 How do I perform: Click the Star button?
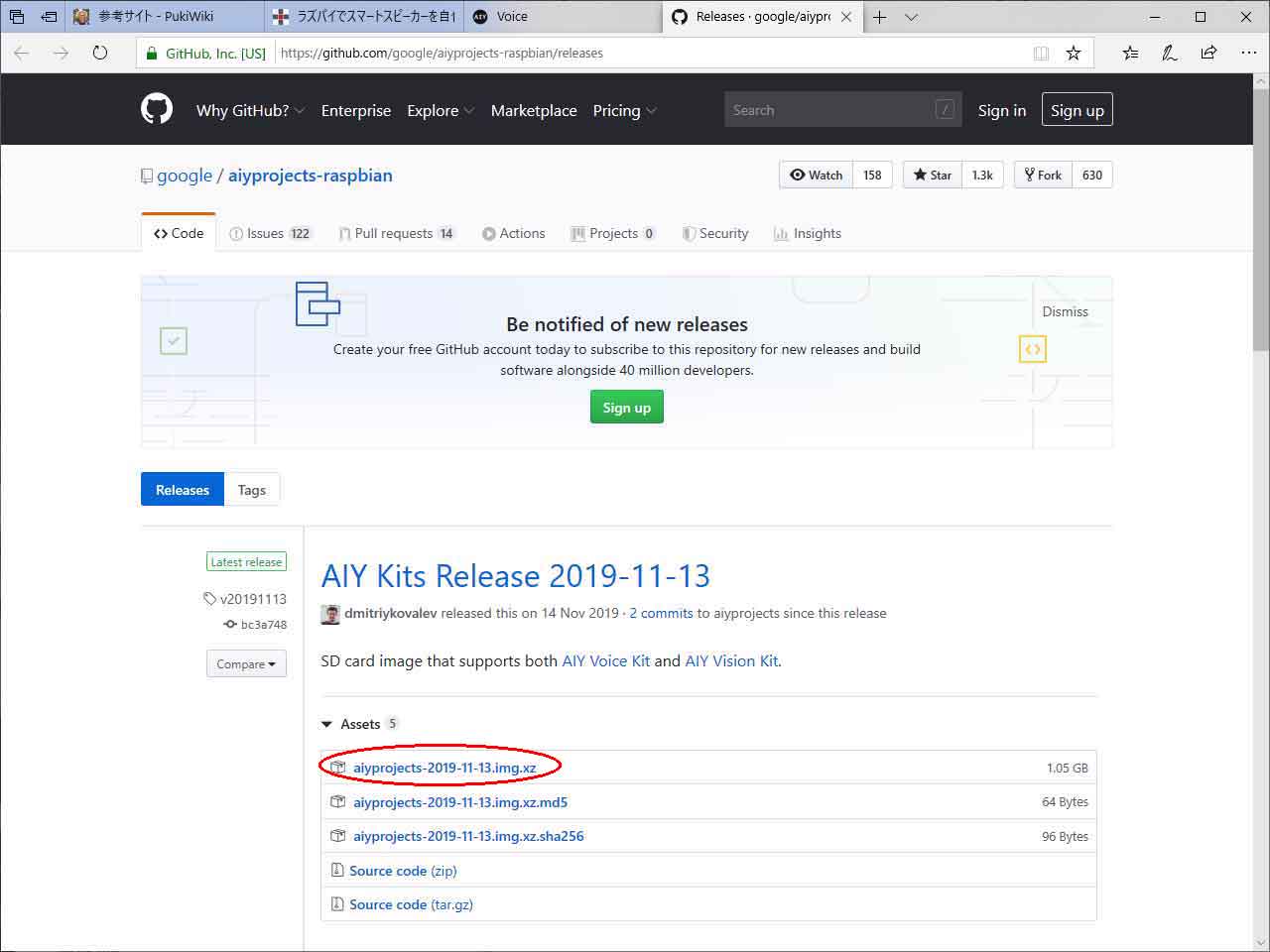[x=933, y=175]
